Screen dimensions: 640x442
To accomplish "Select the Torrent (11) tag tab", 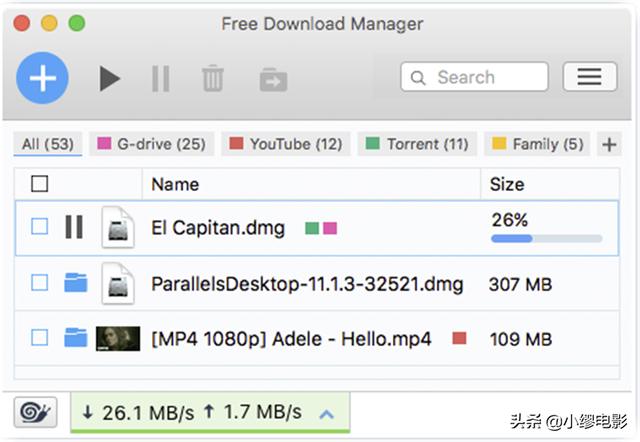I will [417, 144].
